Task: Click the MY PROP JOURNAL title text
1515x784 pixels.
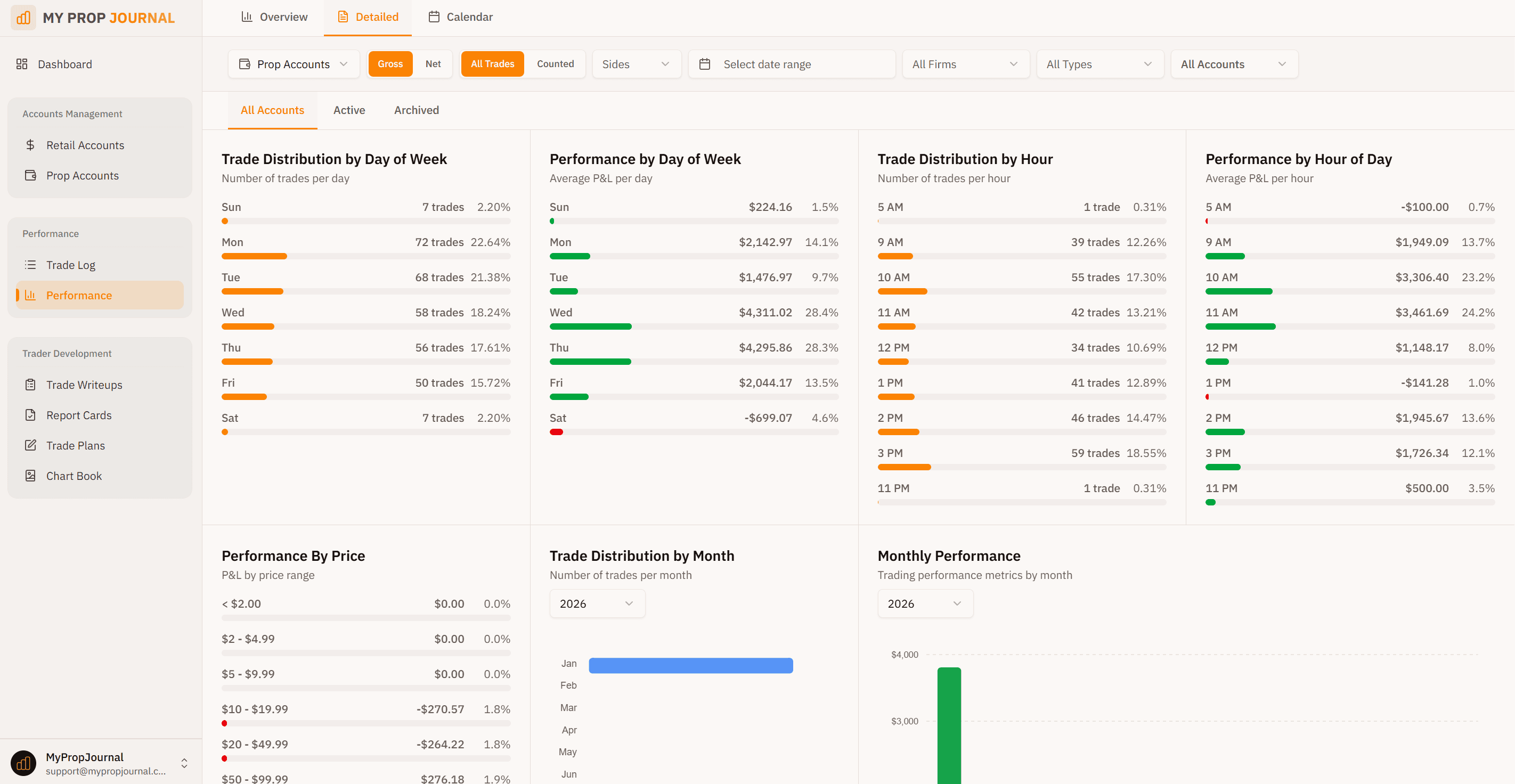Action: coord(109,18)
